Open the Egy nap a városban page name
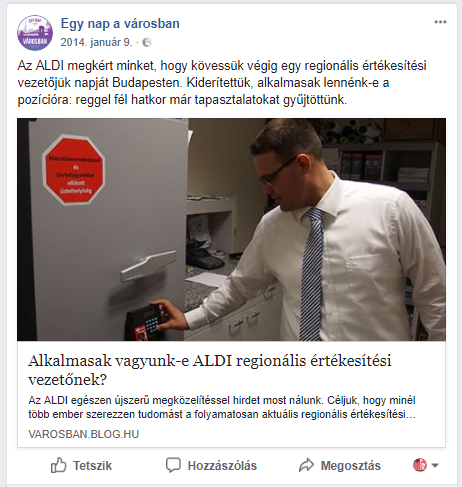Viewport: 462px width, 487px height. point(120,24)
